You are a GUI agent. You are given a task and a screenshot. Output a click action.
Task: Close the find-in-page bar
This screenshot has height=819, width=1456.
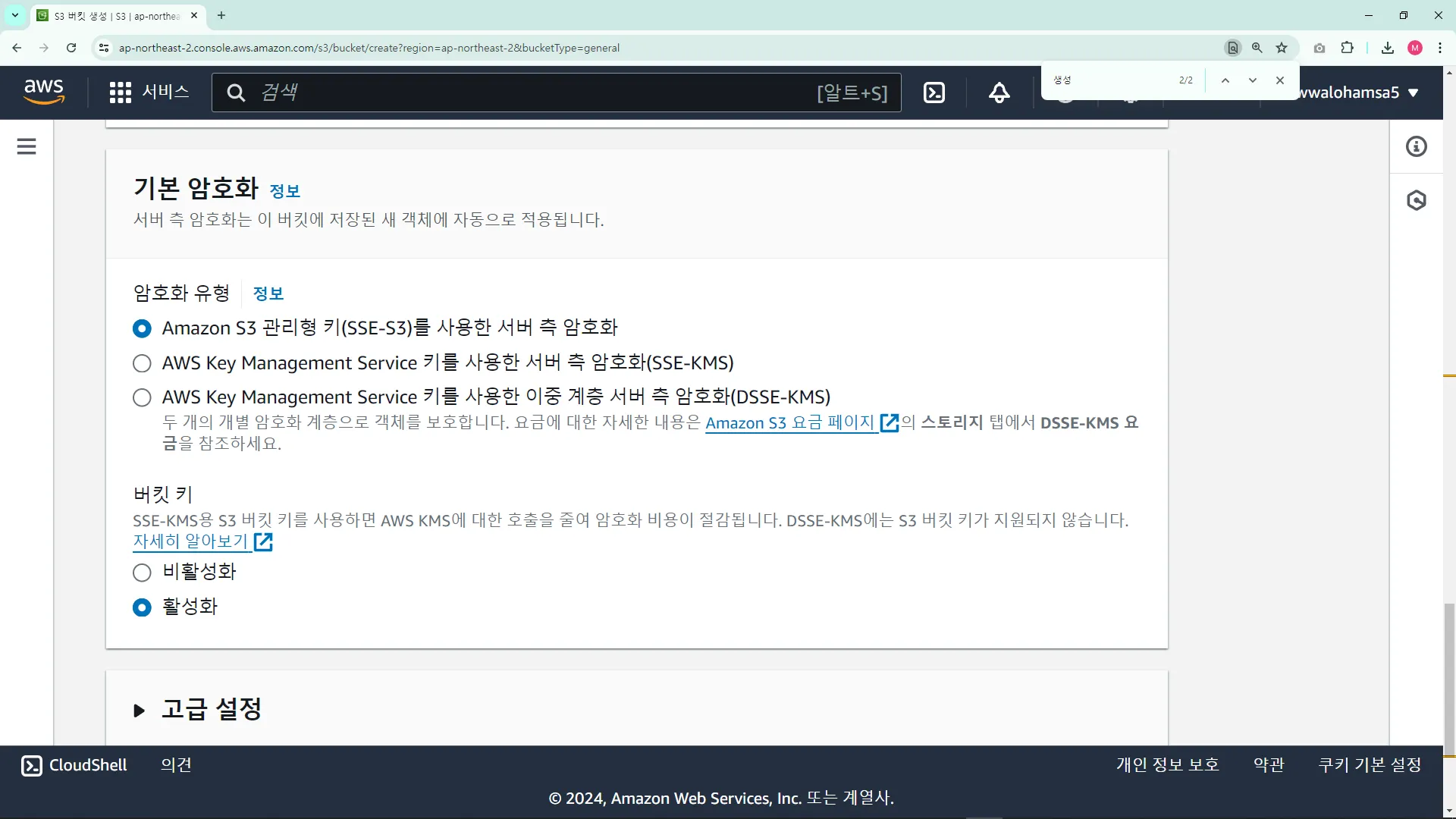[1280, 80]
